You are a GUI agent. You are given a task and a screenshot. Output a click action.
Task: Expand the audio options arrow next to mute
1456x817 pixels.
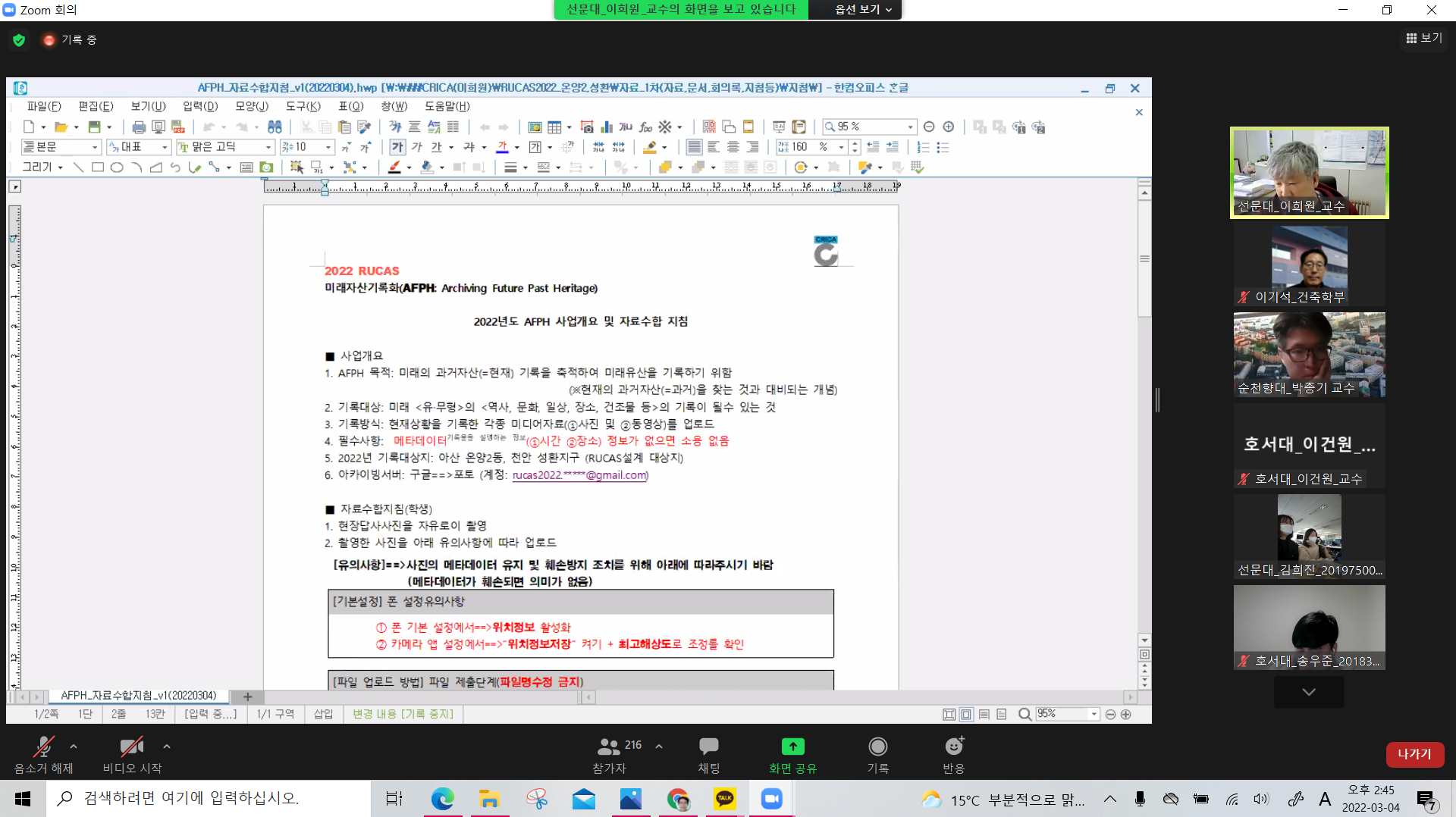tap(74, 747)
